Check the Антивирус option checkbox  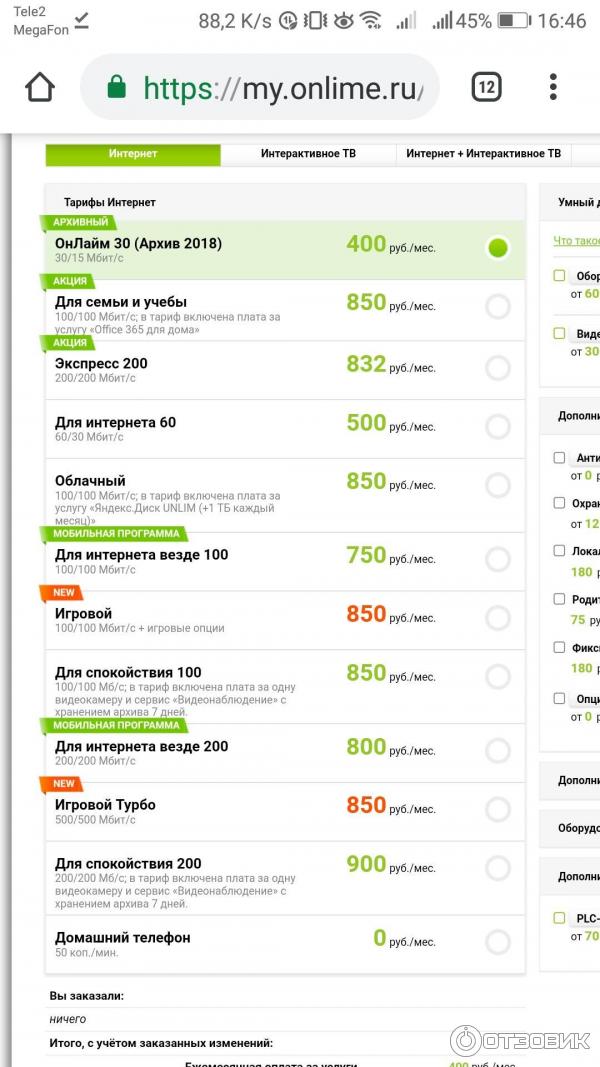click(559, 458)
